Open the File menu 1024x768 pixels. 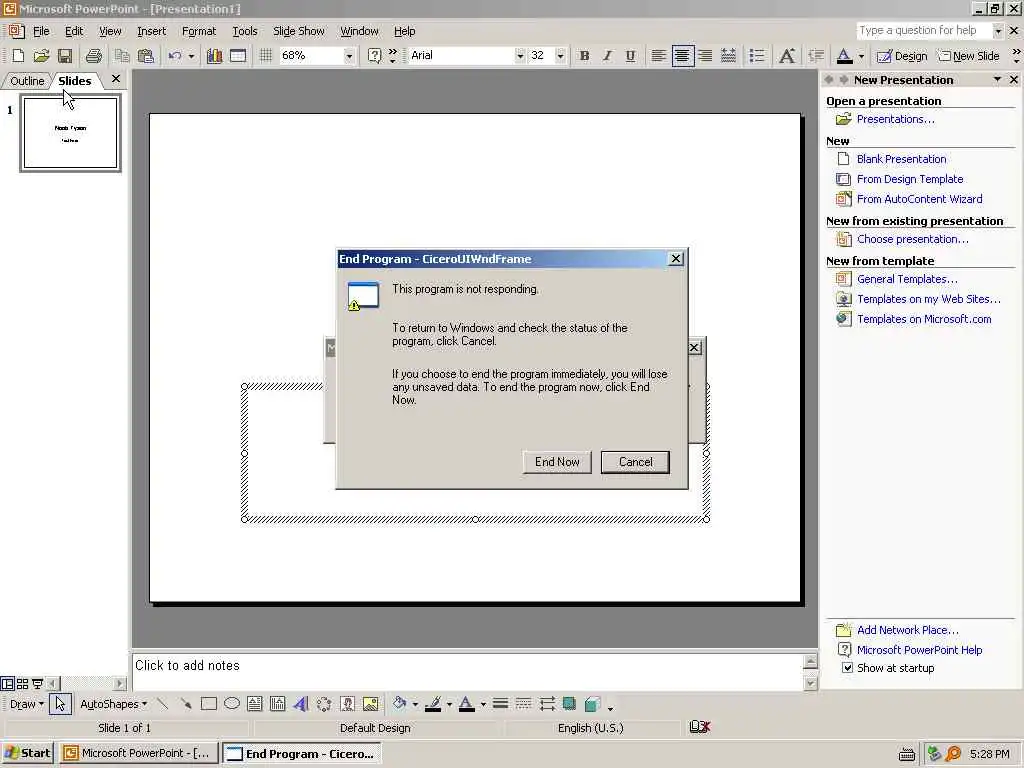pos(41,31)
